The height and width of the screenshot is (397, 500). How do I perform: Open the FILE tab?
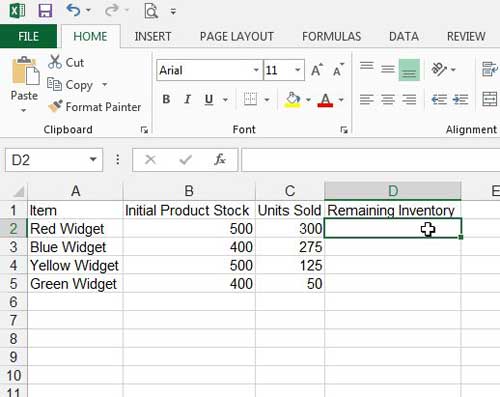[28, 36]
